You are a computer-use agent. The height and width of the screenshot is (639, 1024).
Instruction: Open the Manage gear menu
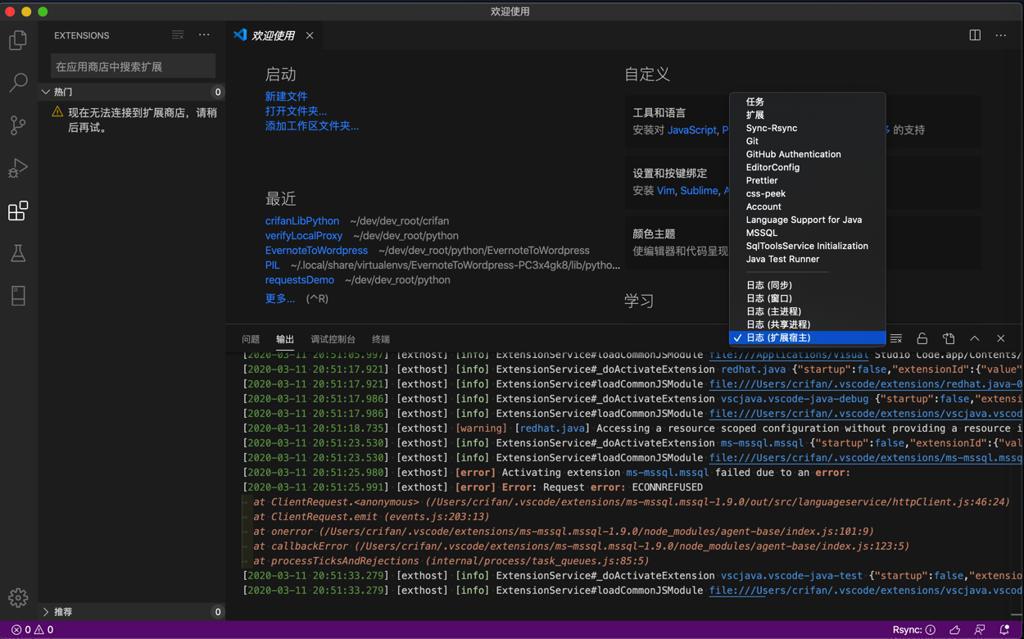click(x=18, y=597)
